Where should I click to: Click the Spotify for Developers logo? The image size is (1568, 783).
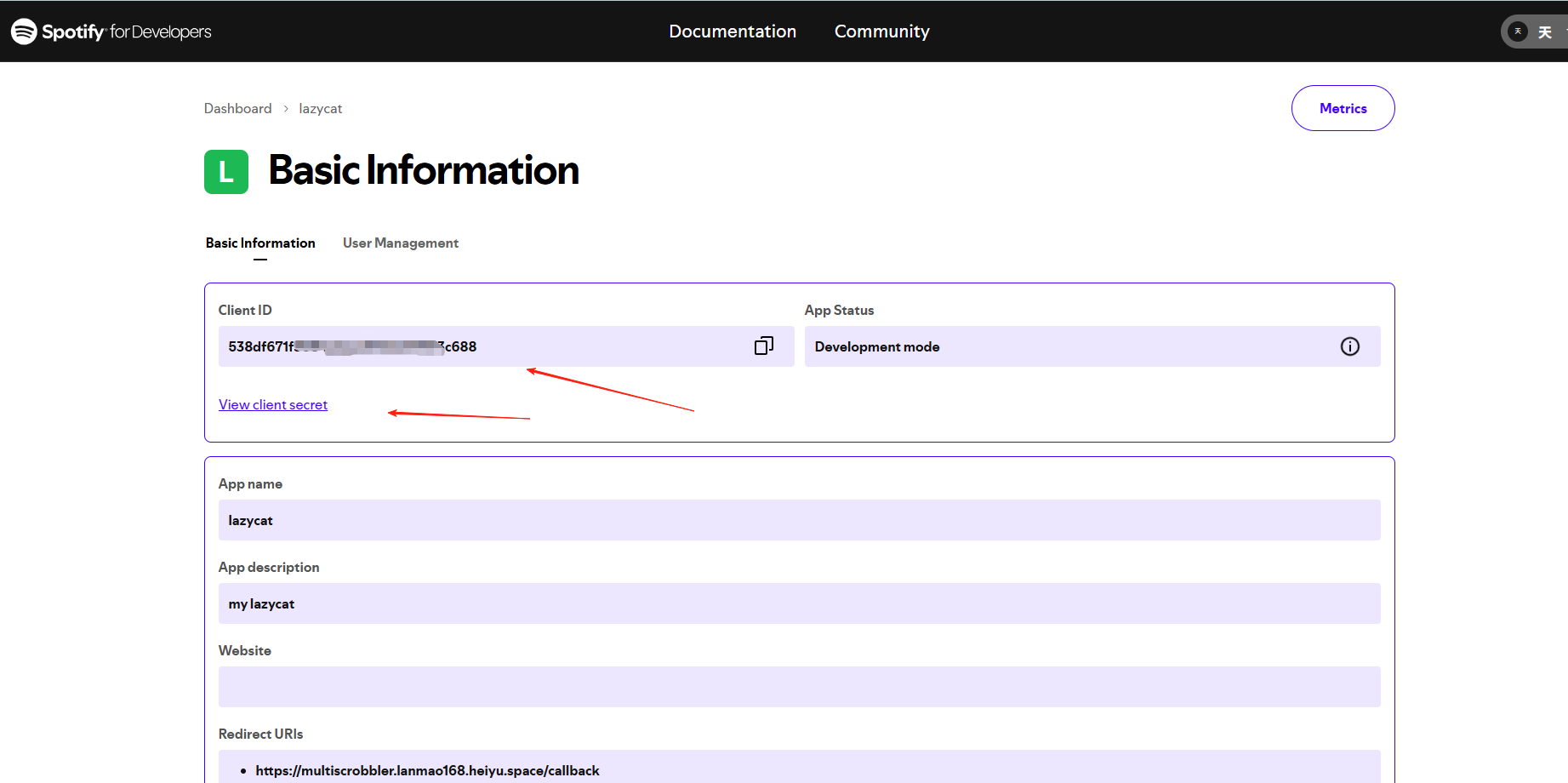coord(111,31)
